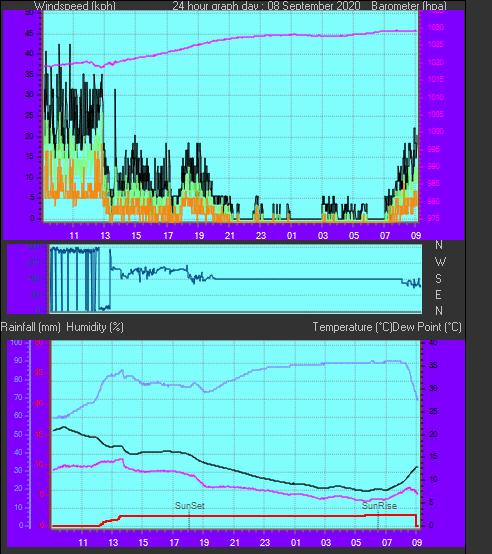
Task: Click the SunRise marker on temperature graph
Action: coord(379,506)
